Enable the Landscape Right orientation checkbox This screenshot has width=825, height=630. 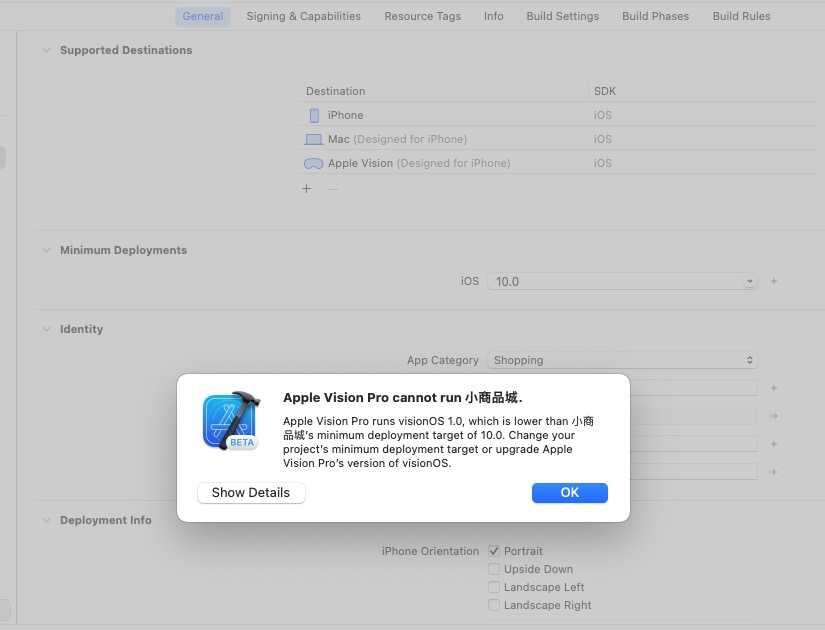pyautogui.click(x=494, y=605)
